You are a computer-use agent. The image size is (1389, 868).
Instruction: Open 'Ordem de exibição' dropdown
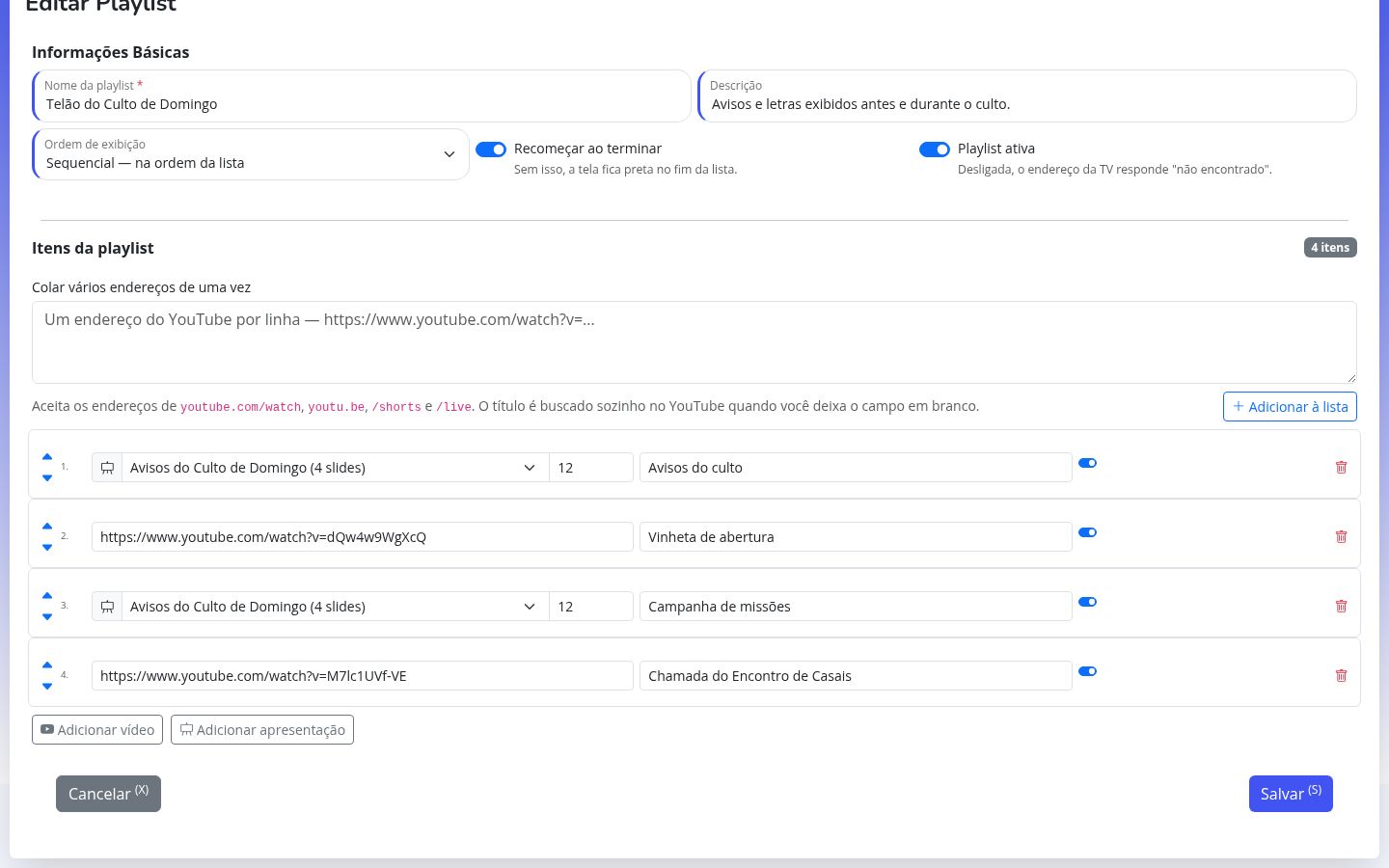pos(251,154)
